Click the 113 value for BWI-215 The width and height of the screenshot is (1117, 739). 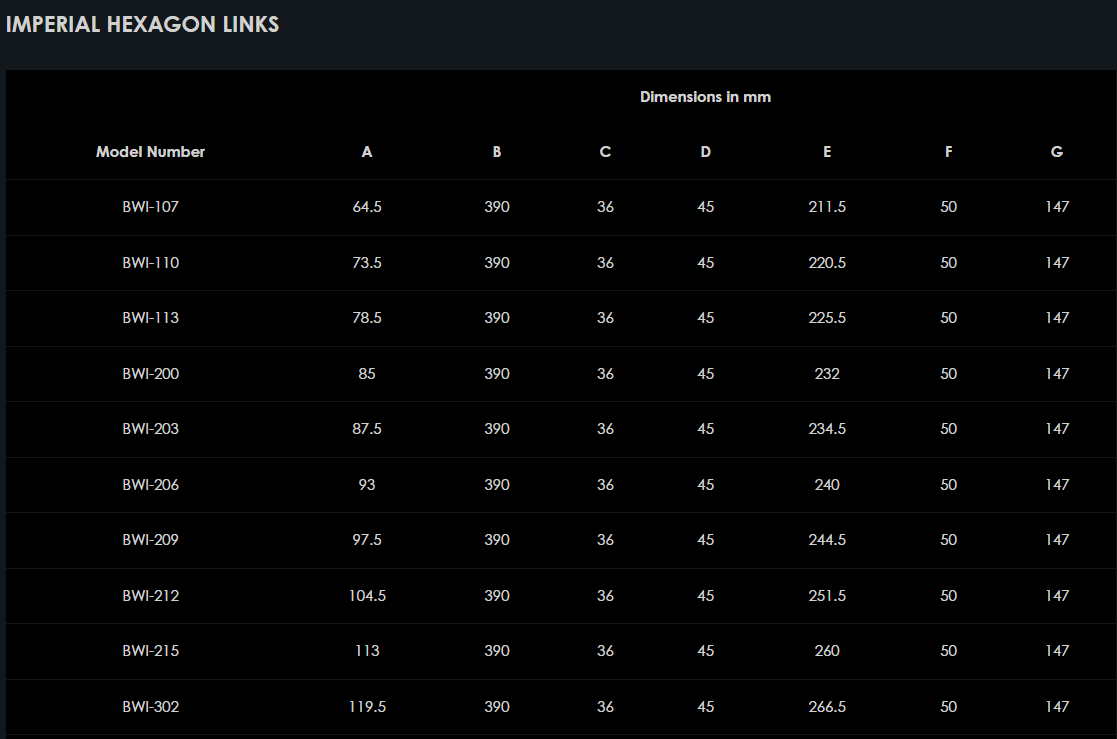tap(367, 651)
